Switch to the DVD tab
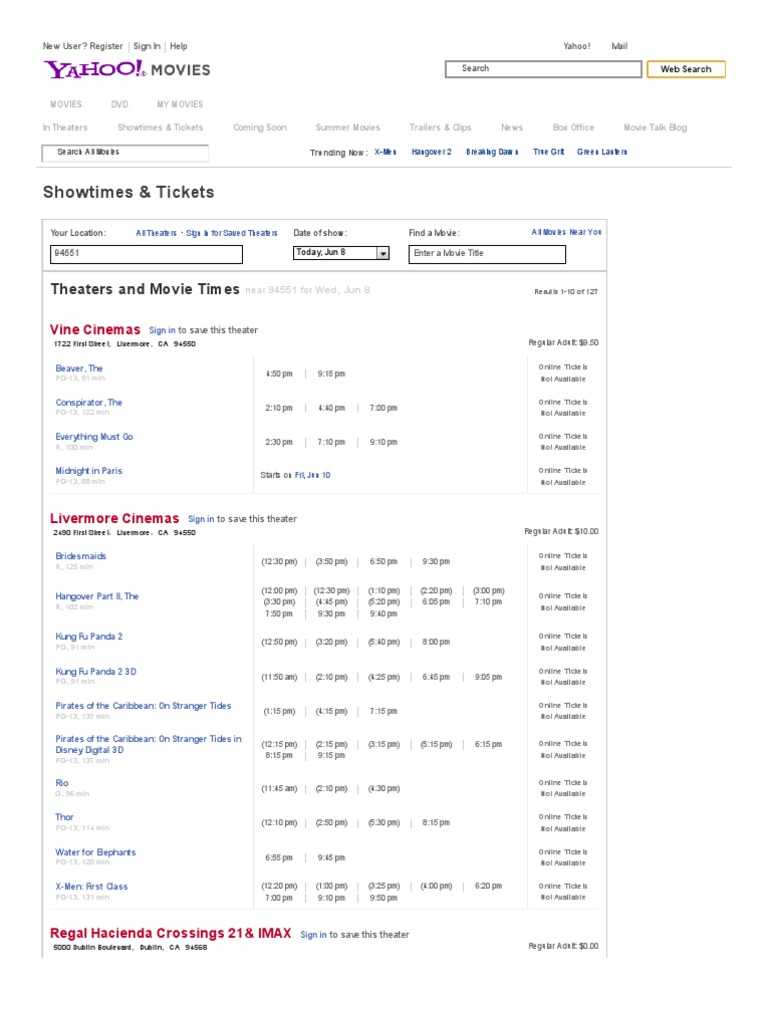The height and width of the screenshot is (1024, 768). click(x=120, y=104)
